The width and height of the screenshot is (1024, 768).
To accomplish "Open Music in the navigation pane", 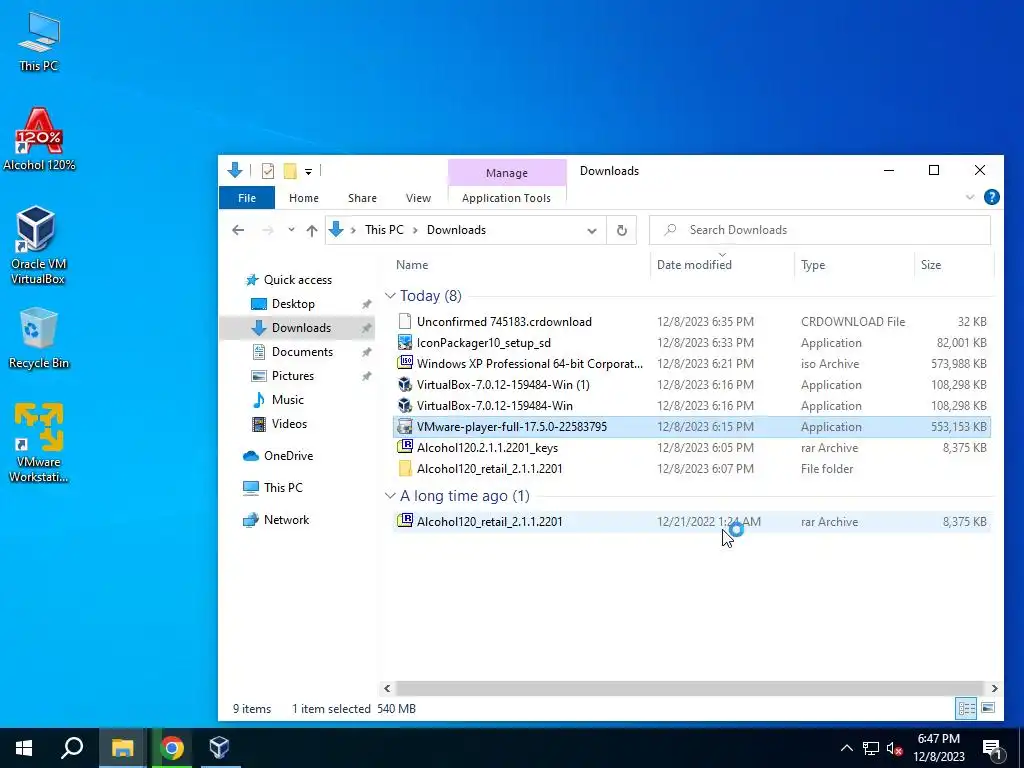I will coord(287,400).
